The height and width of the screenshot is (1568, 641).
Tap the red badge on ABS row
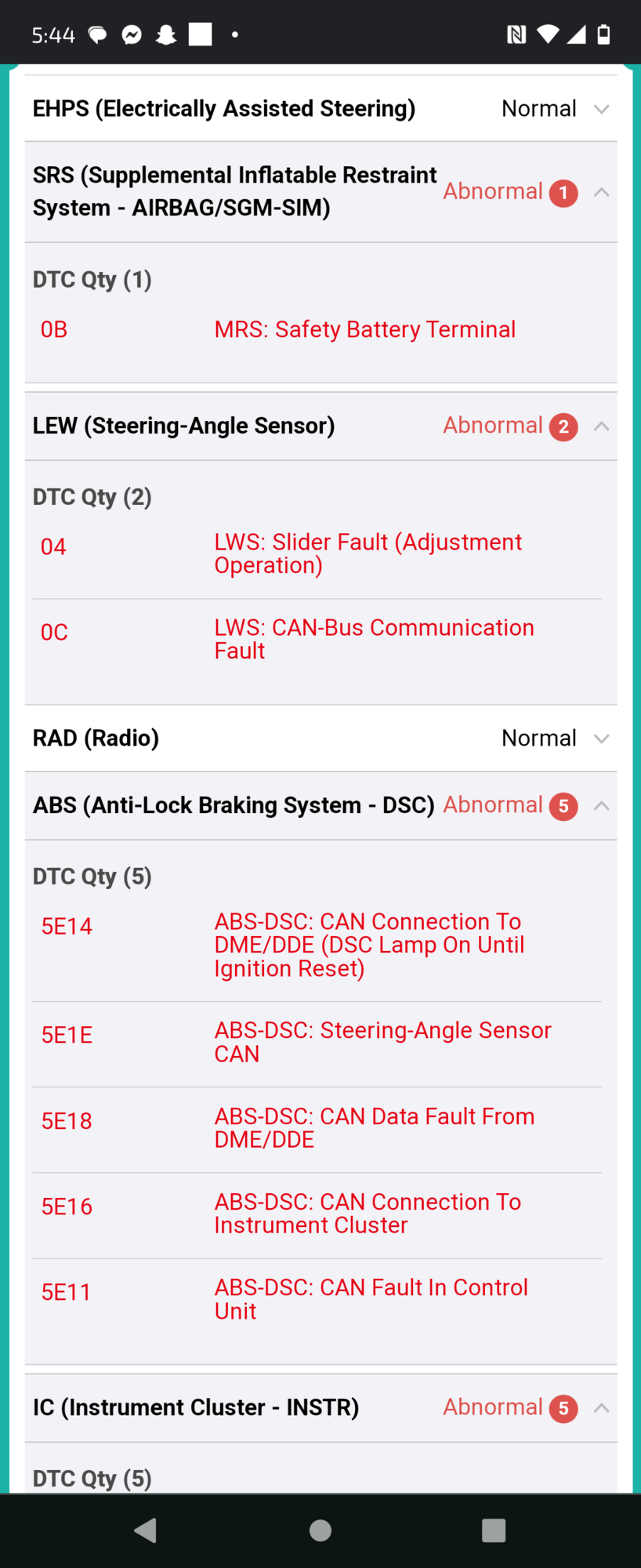[563, 806]
